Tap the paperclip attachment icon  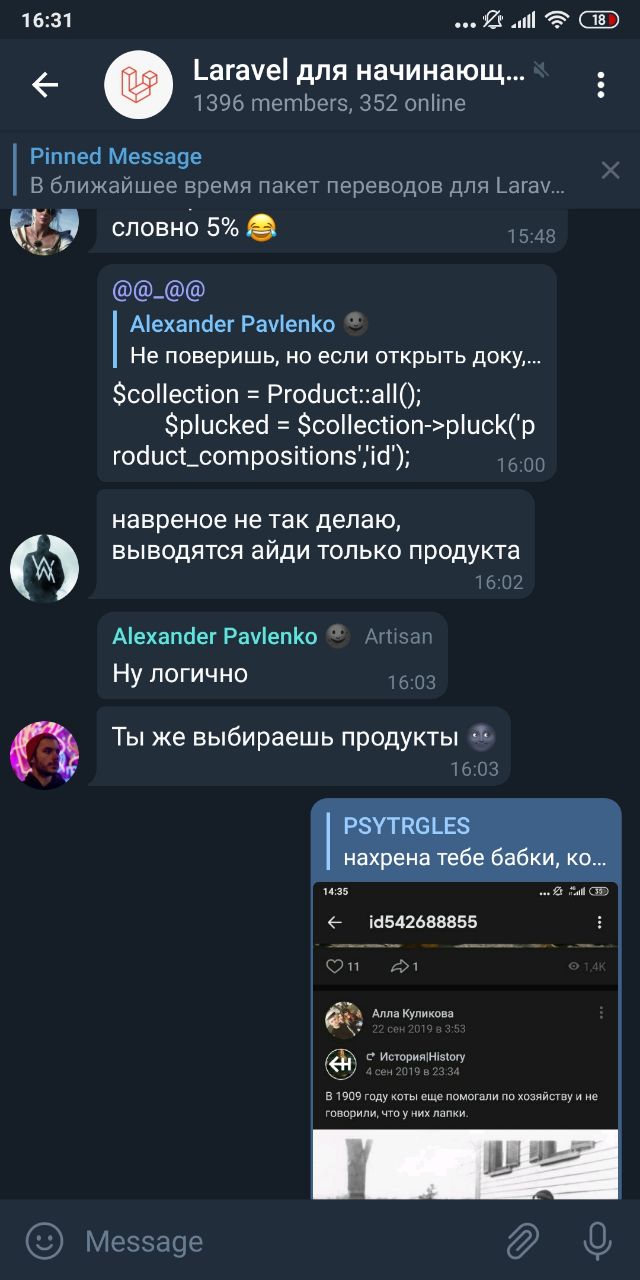pyautogui.click(x=522, y=1241)
